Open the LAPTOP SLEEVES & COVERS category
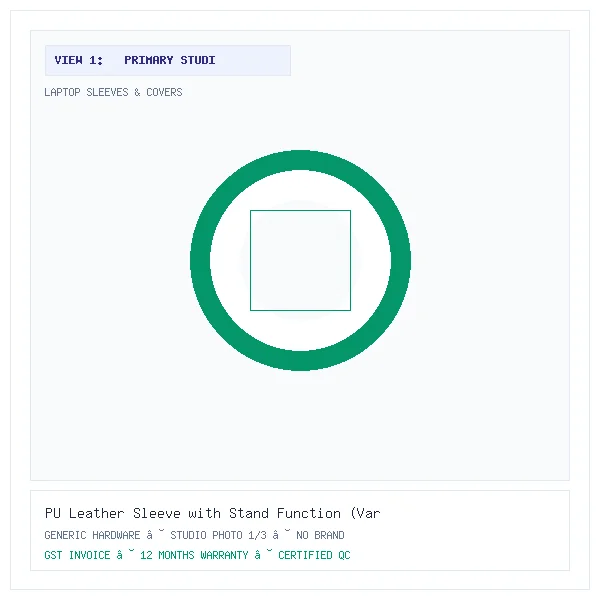The image size is (600, 600). click(x=113, y=92)
